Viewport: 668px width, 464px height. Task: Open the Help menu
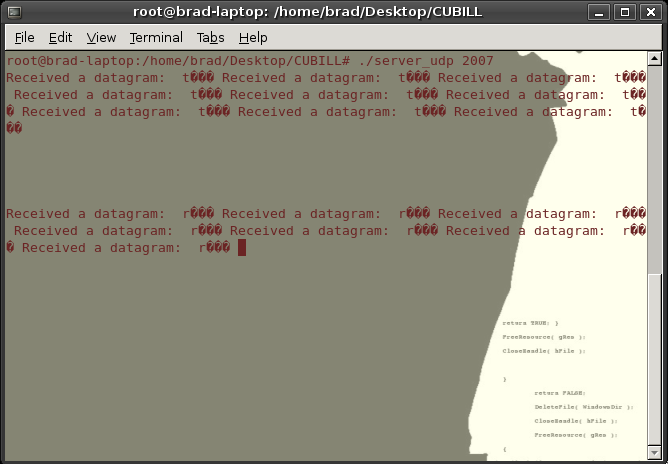click(x=253, y=38)
